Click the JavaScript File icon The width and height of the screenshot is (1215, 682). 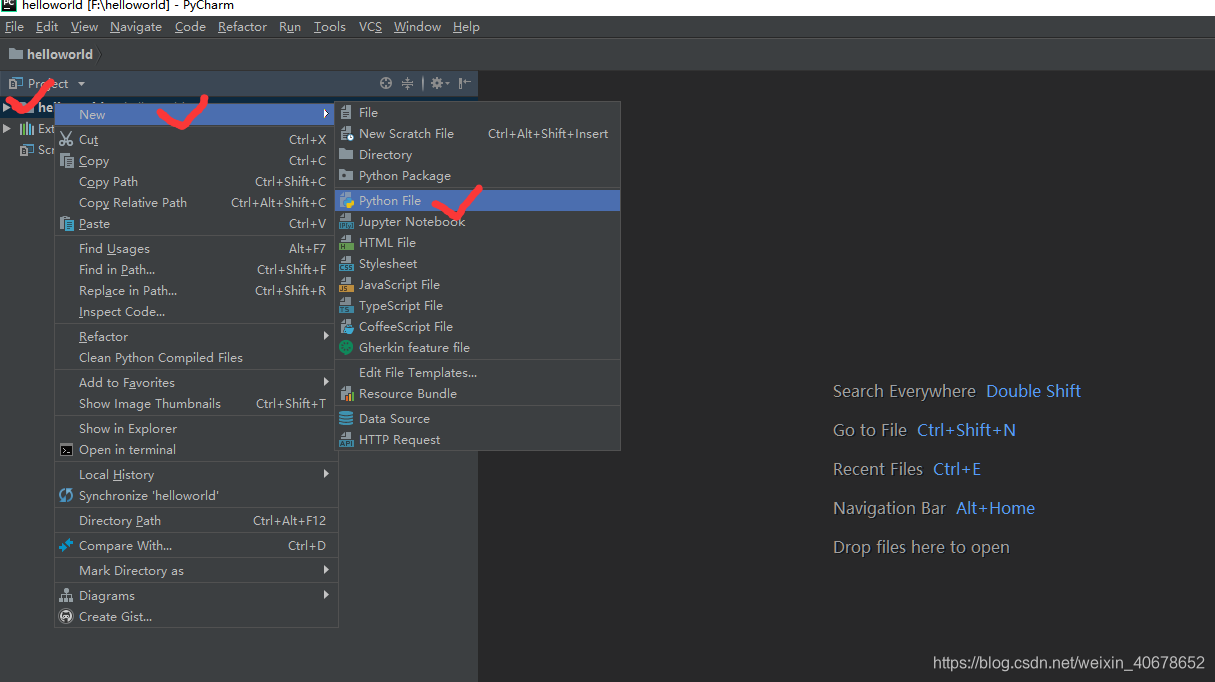coord(346,285)
